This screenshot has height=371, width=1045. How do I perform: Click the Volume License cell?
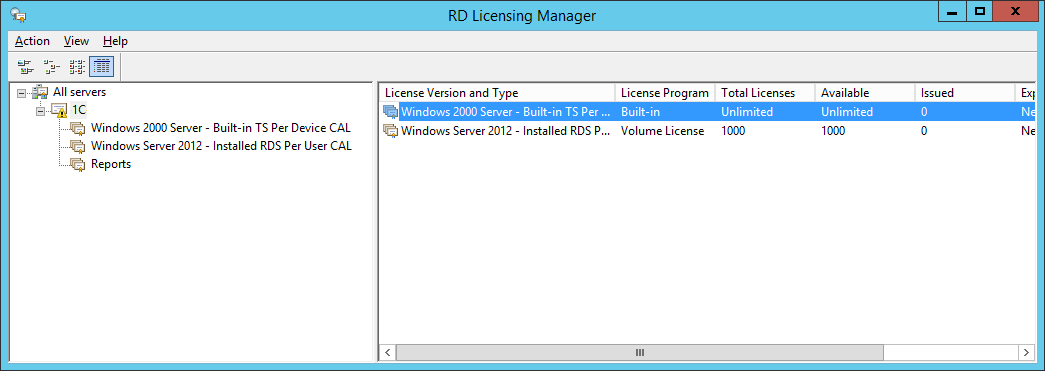[x=662, y=131]
